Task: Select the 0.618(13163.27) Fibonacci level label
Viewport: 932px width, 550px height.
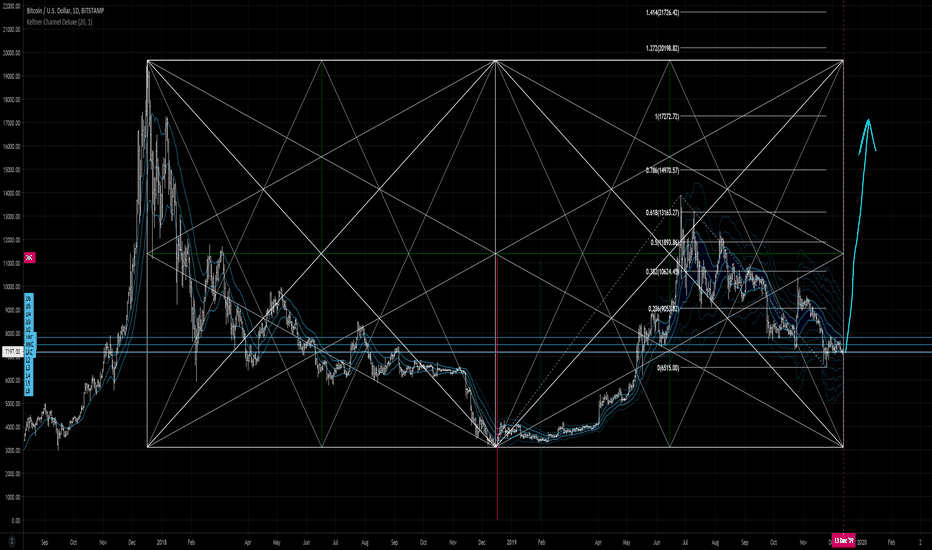Action: click(662, 212)
